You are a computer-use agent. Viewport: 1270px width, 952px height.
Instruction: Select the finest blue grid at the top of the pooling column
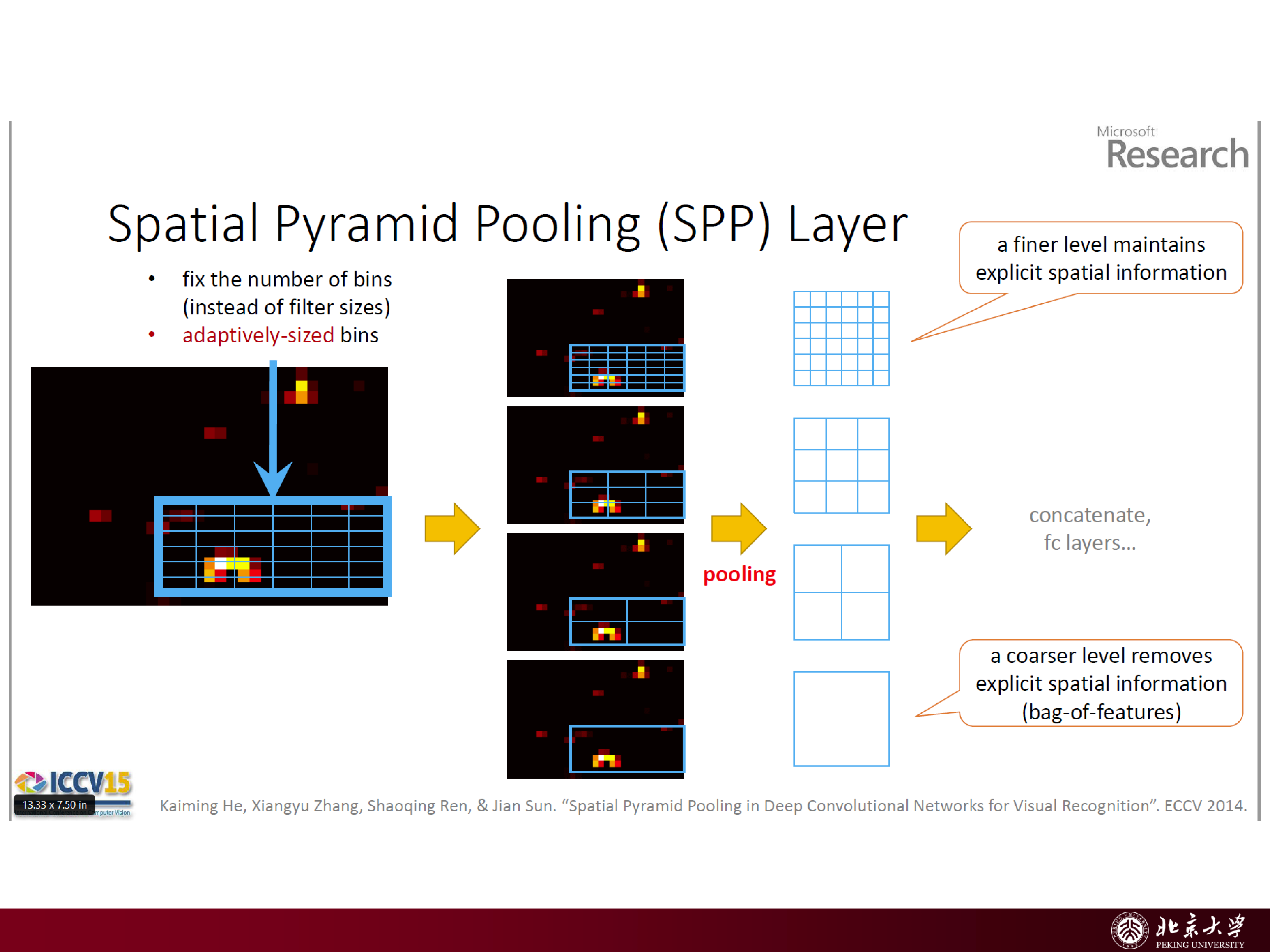(x=841, y=338)
